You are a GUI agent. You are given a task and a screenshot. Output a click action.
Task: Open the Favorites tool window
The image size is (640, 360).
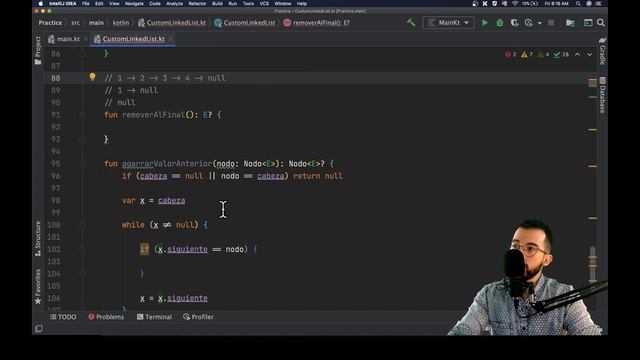pyautogui.click(x=38, y=287)
